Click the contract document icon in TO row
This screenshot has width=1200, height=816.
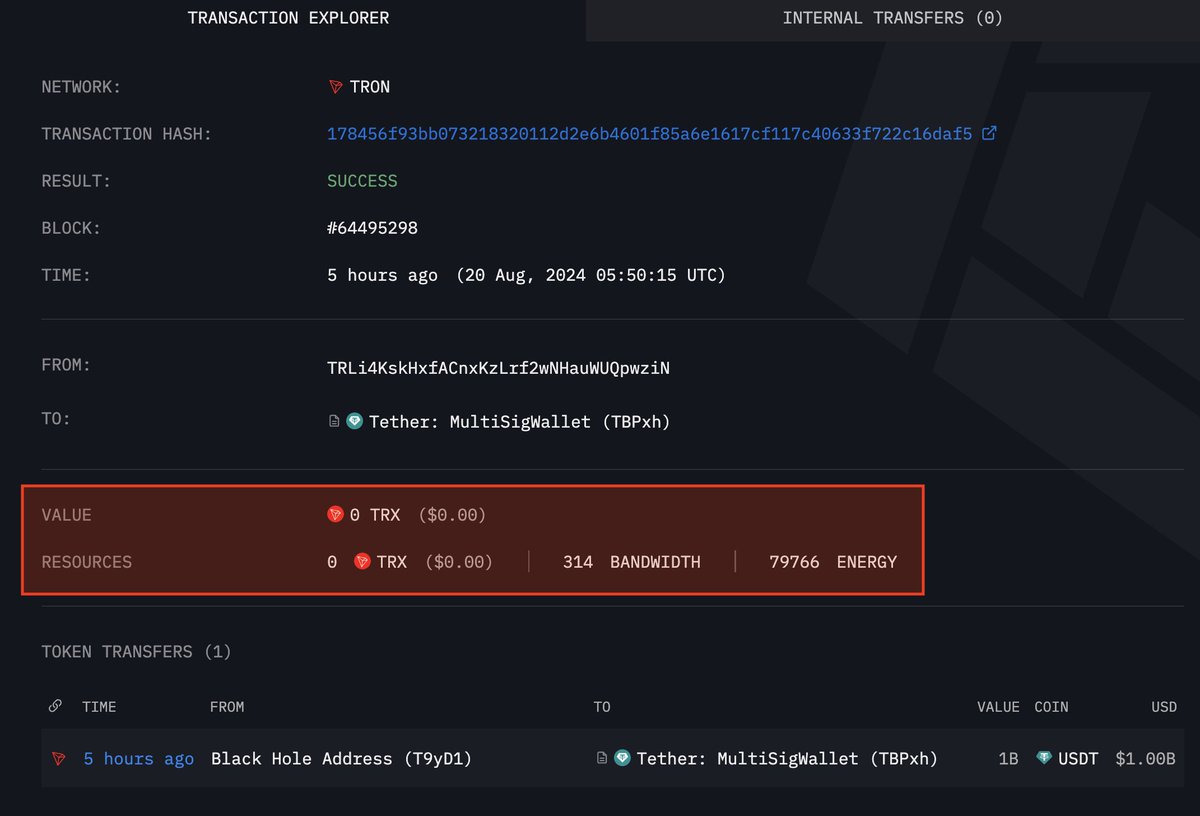click(334, 422)
